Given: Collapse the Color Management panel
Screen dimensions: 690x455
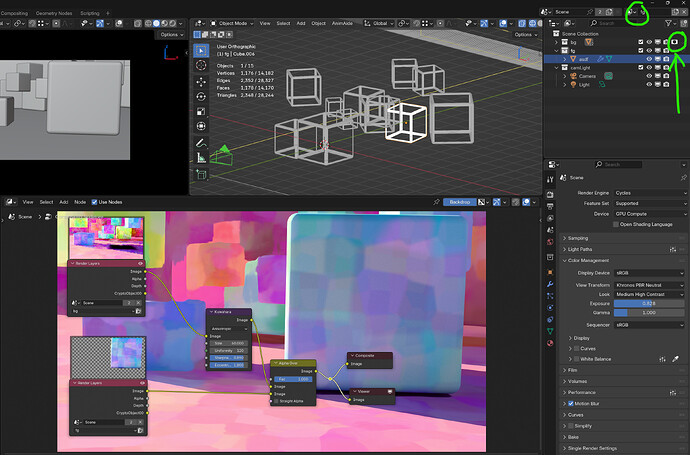Looking at the screenshot, I should pos(588,261).
